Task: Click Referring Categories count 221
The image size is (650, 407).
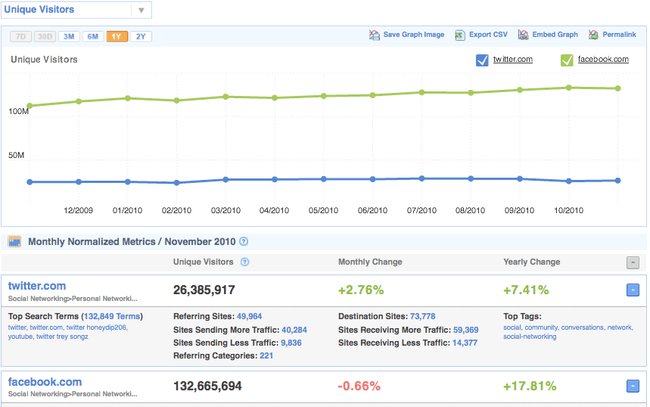Action: tap(267, 356)
